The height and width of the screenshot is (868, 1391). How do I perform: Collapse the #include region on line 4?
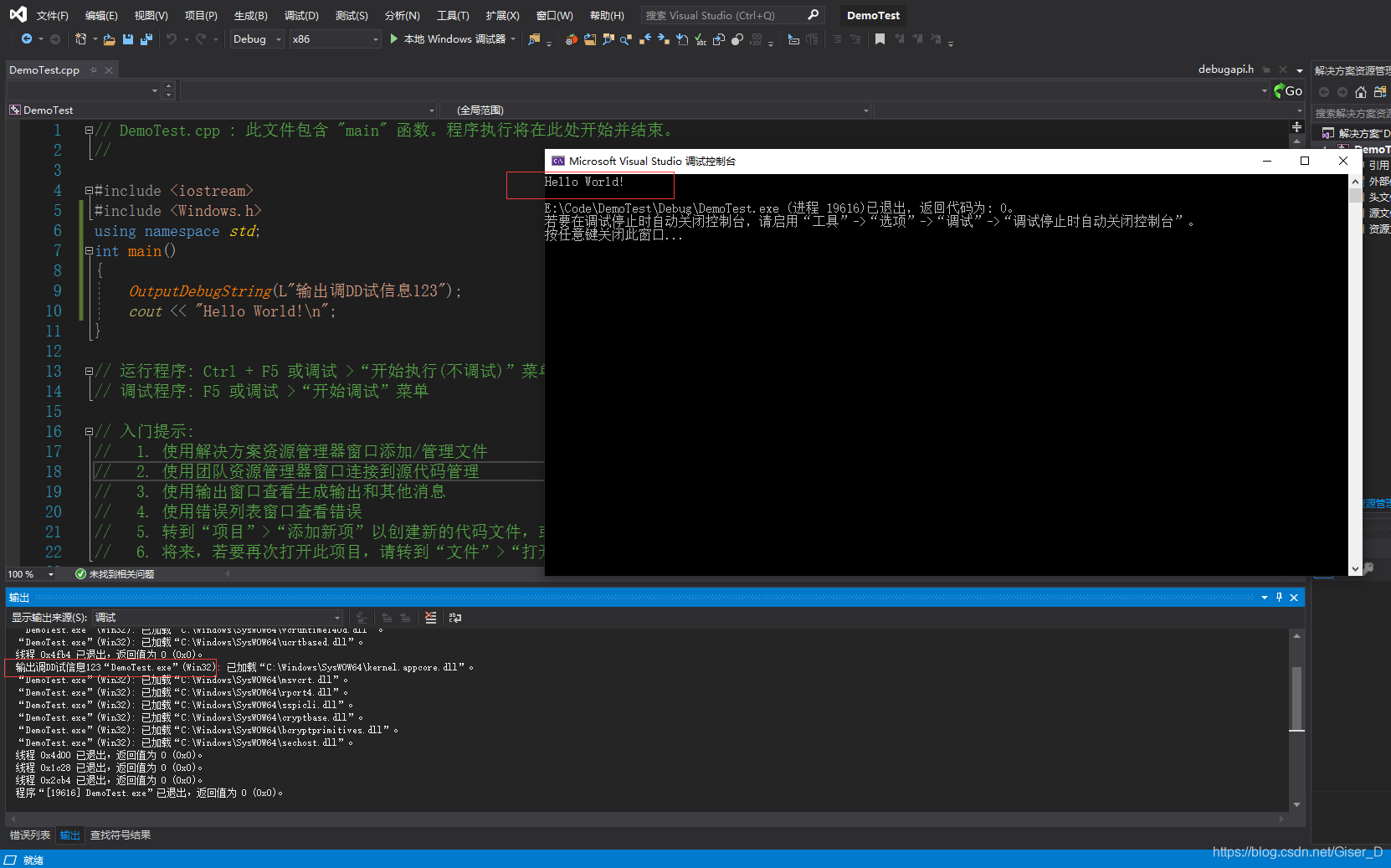pyautogui.click(x=89, y=191)
